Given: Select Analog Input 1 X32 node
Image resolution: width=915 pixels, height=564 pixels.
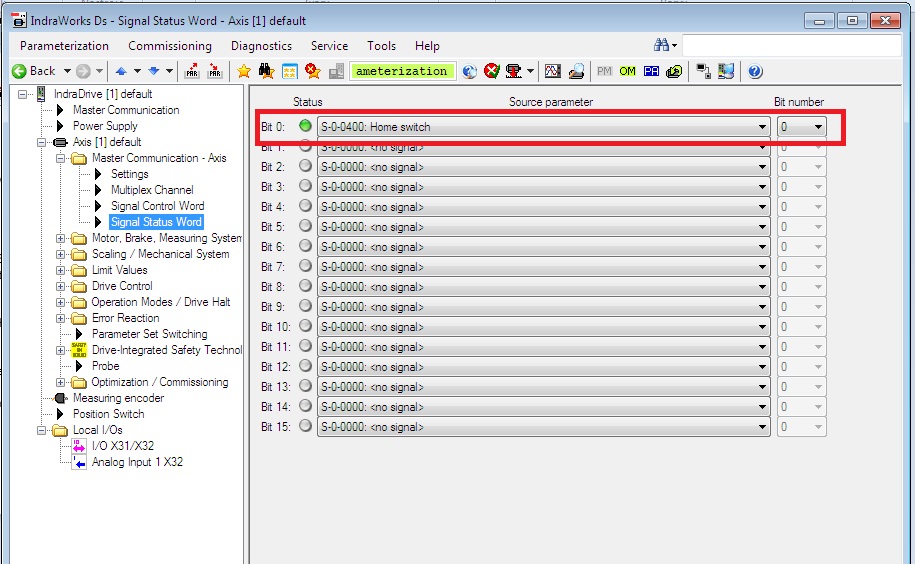Looking at the screenshot, I should pyautogui.click(x=136, y=462).
